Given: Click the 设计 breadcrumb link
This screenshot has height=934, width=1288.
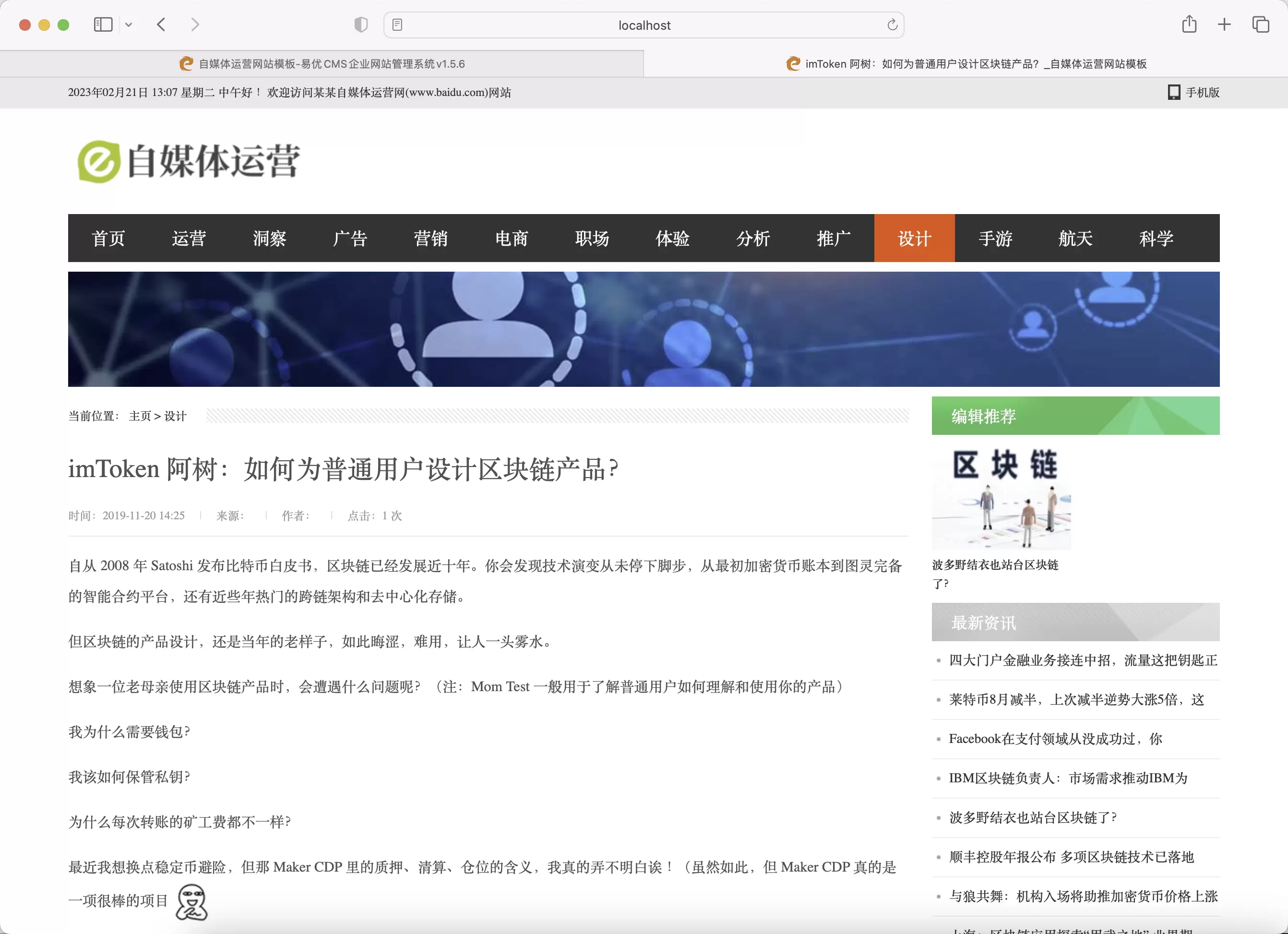Looking at the screenshot, I should click(x=176, y=417).
